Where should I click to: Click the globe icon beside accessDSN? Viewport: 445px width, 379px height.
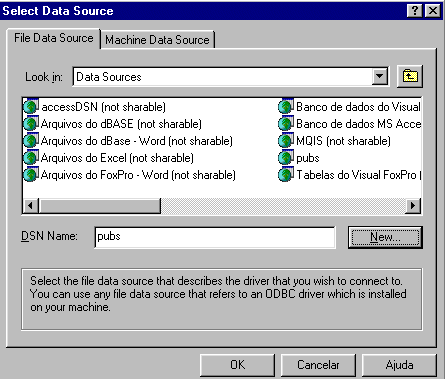[x=31, y=107]
